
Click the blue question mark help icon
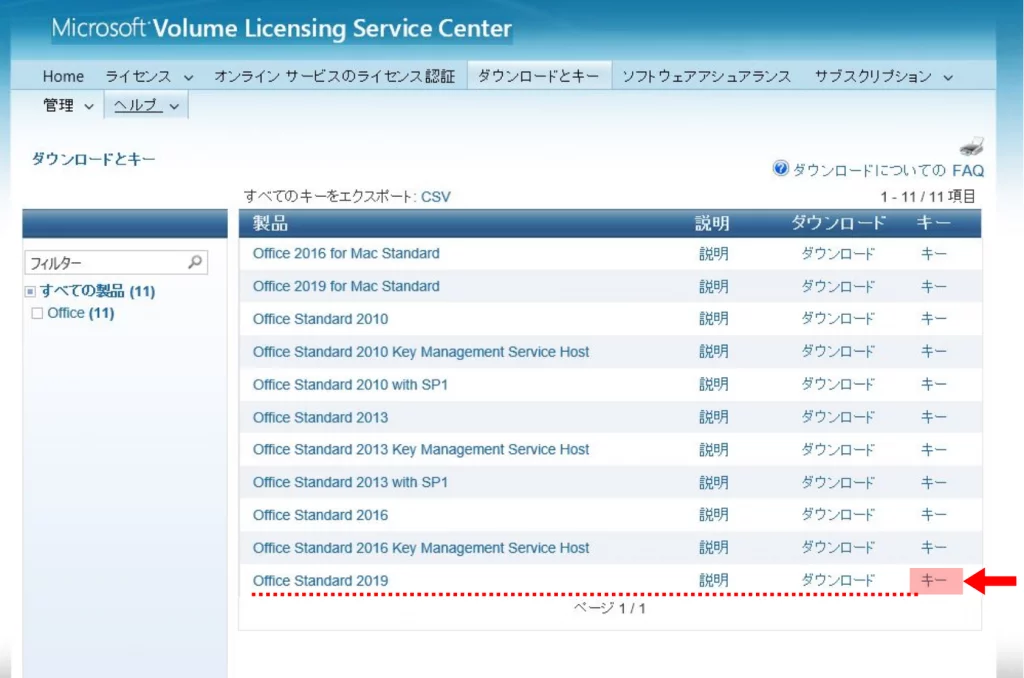[781, 169]
